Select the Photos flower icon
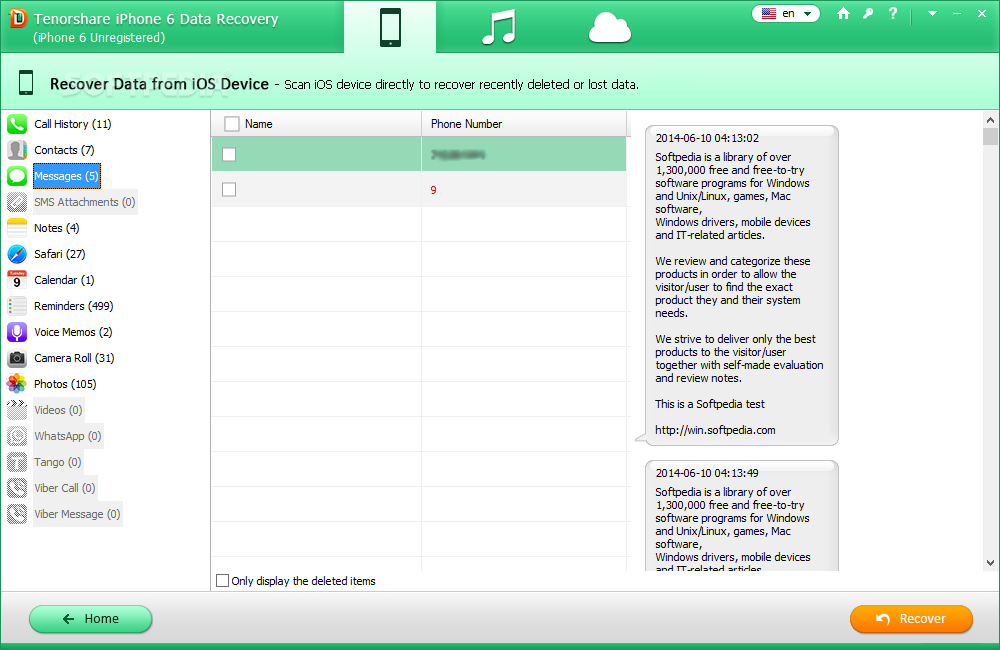 17,384
